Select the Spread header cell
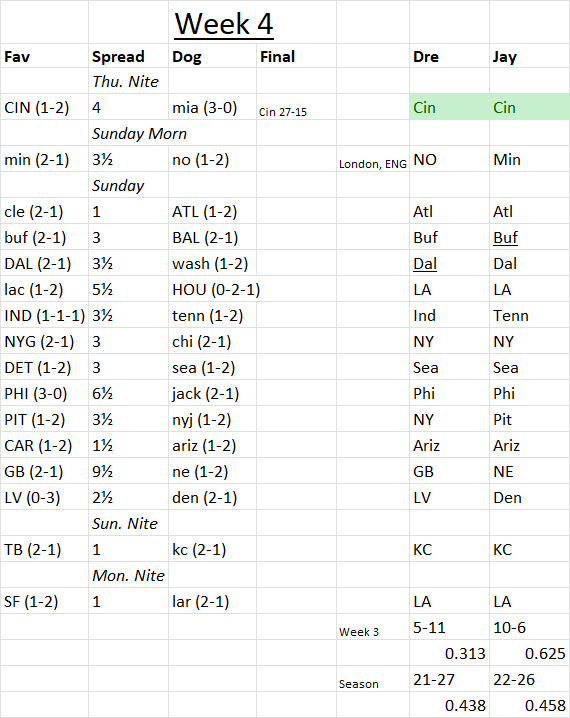Image resolution: width=570 pixels, height=718 pixels. coord(128,56)
